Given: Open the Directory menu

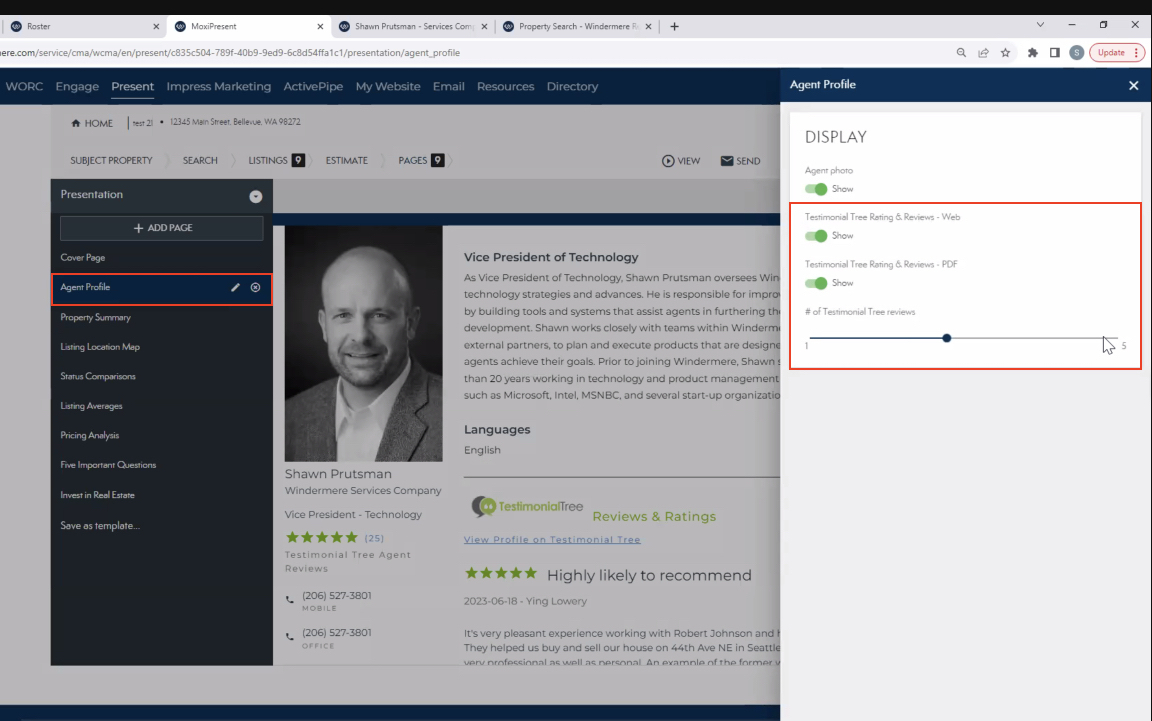Looking at the screenshot, I should [572, 87].
